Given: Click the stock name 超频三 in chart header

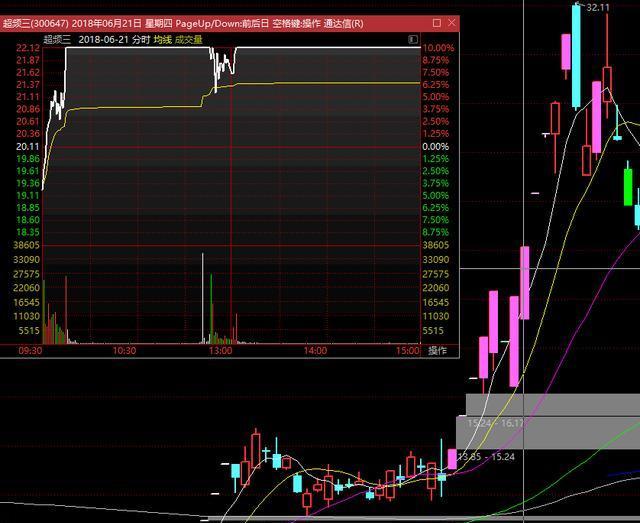Looking at the screenshot, I should [57, 40].
